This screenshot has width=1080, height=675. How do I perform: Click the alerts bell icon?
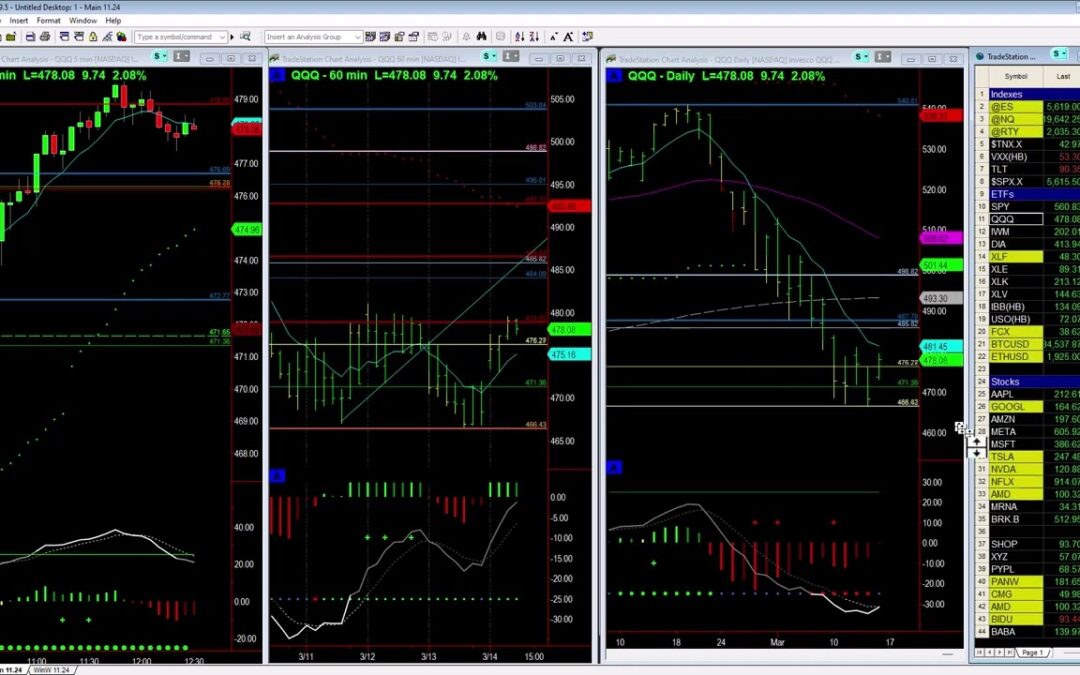click(x=466, y=35)
